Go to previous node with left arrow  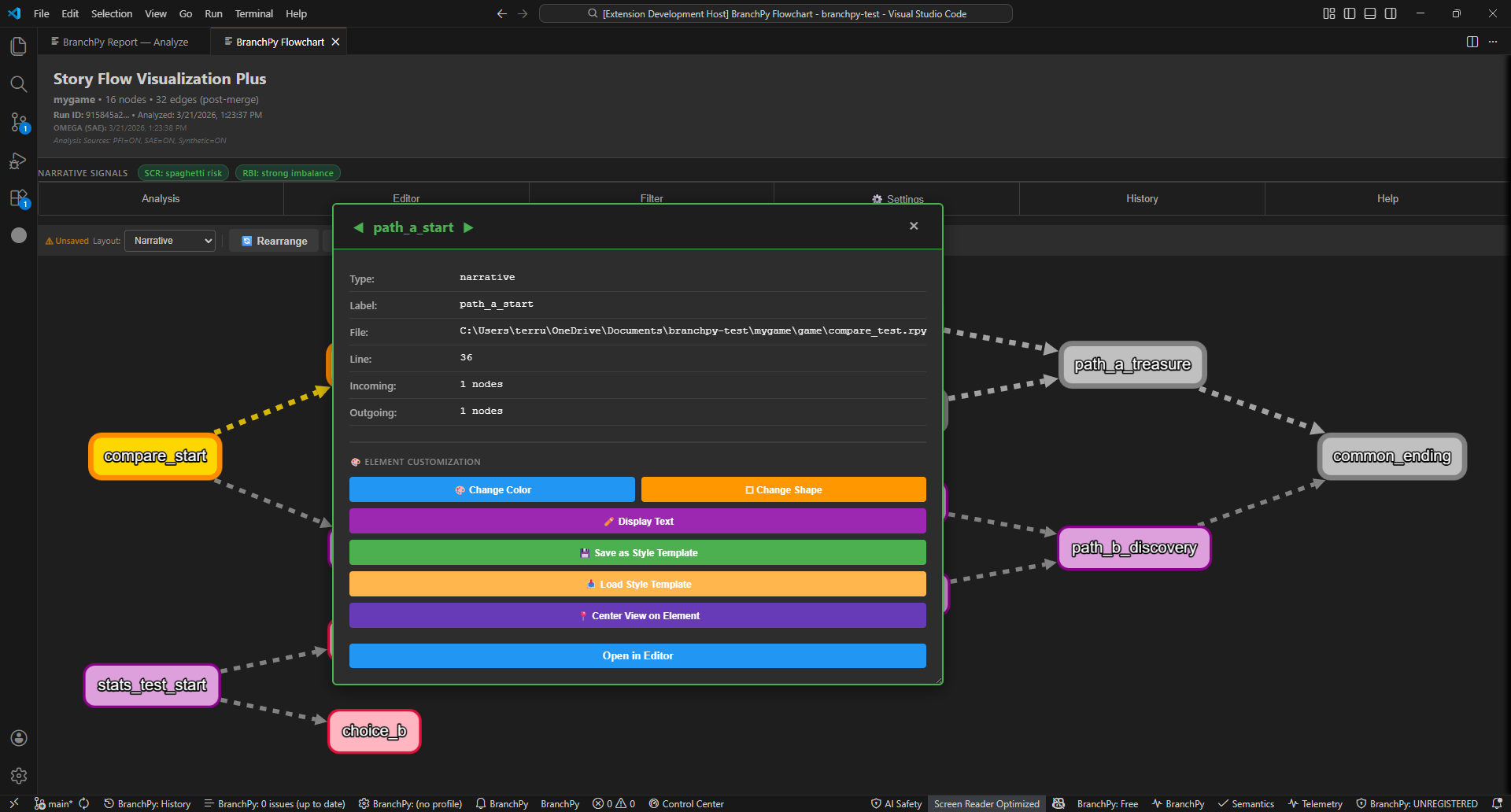point(359,227)
